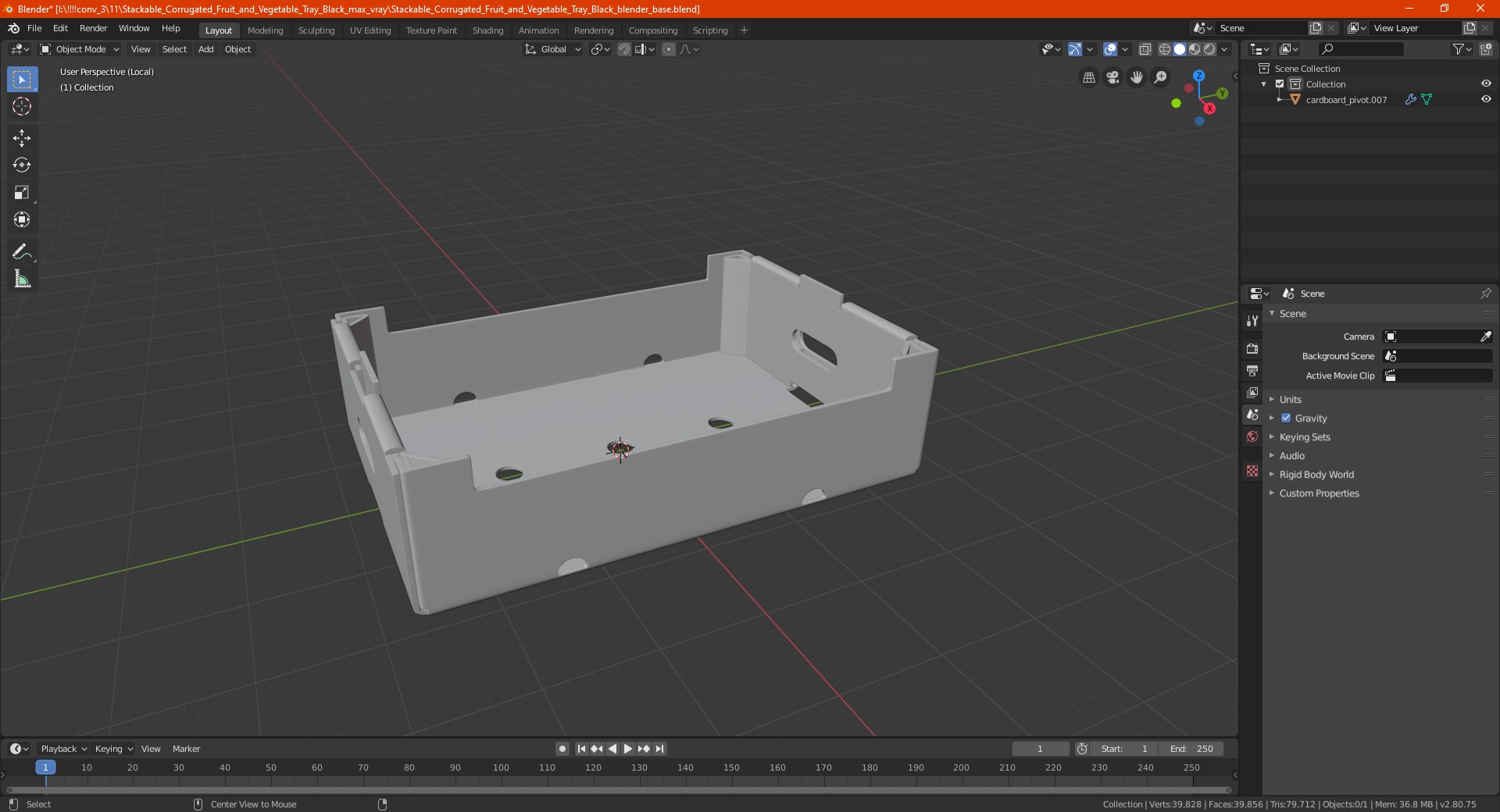Image resolution: width=1500 pixels, height=812 pixels.
Task: Click the auto-keying record button
Action: [x=562, y=749]
